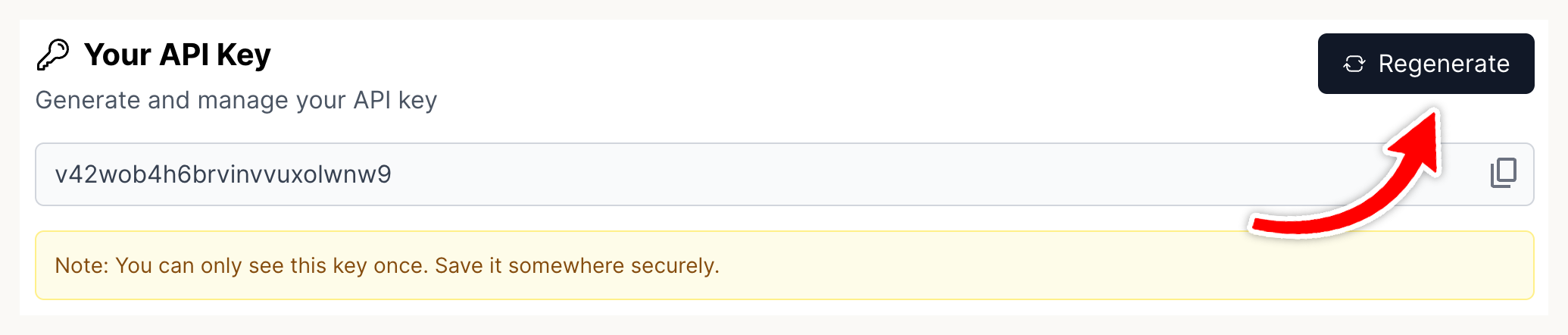Click the circular arrows icon in Regenerate

point(1354,64)
